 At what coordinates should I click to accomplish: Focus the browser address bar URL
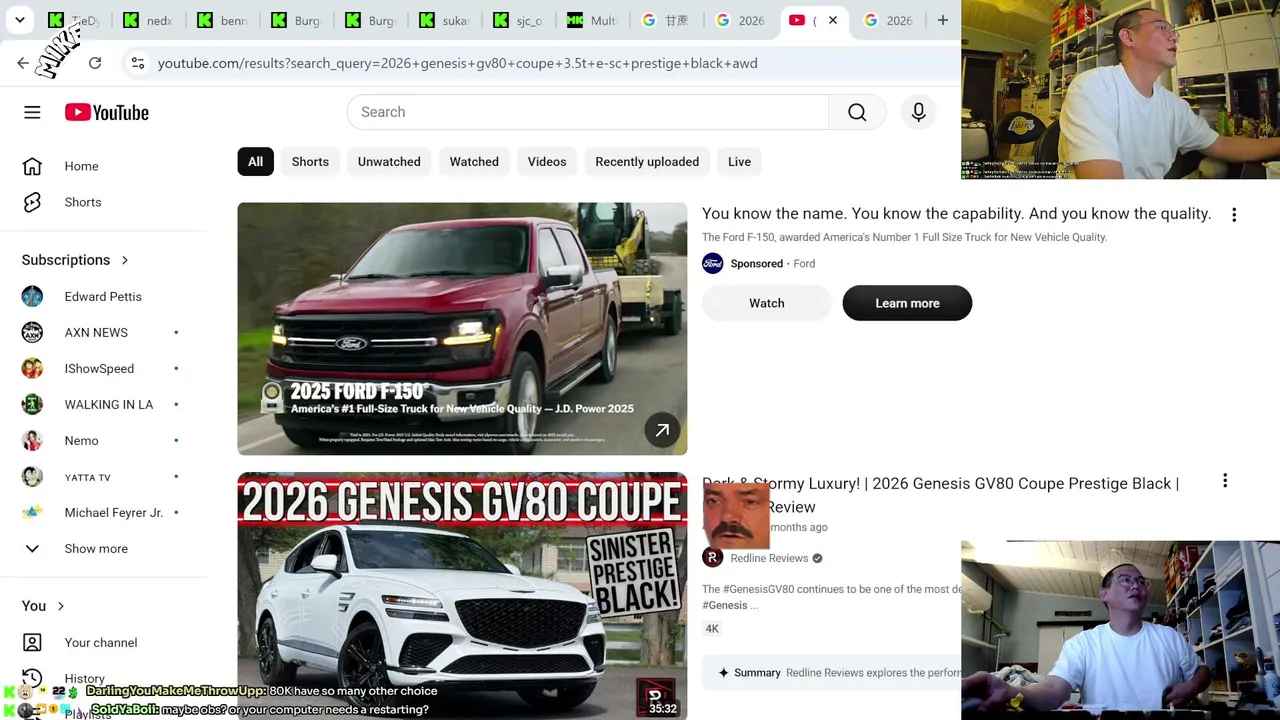point(457,63)
